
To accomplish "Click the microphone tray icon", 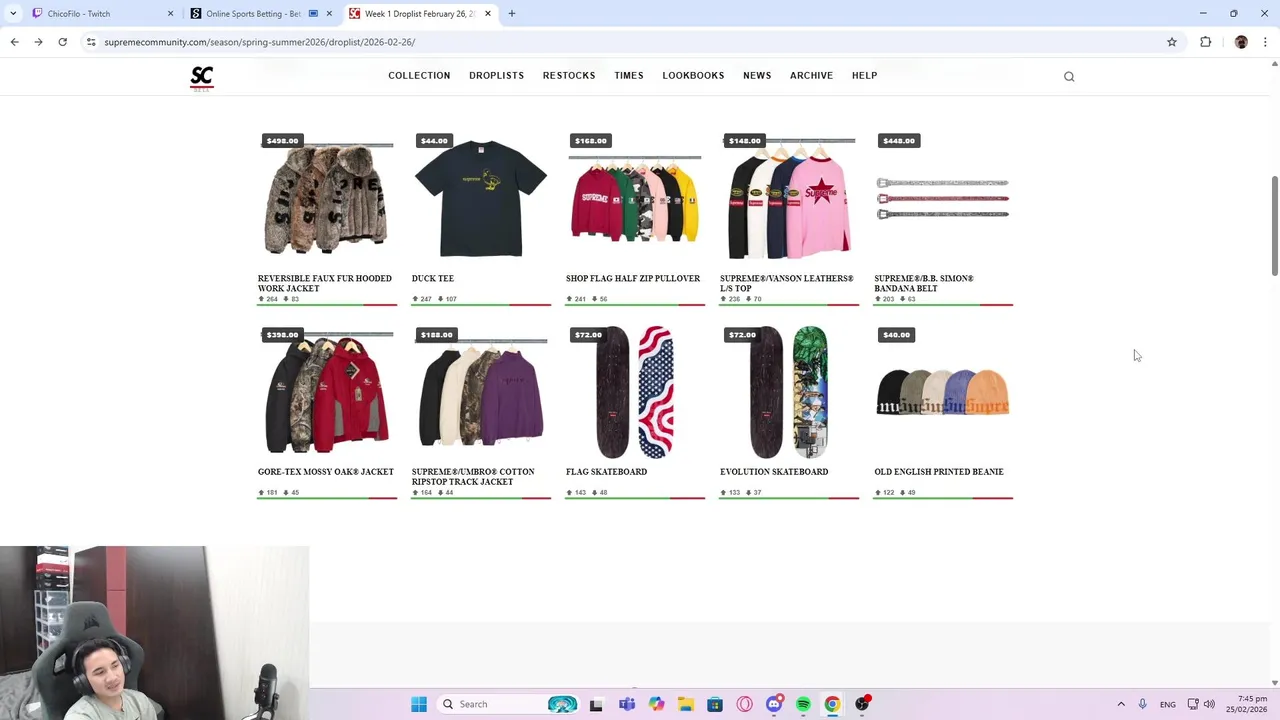I will coord(1142,704).
